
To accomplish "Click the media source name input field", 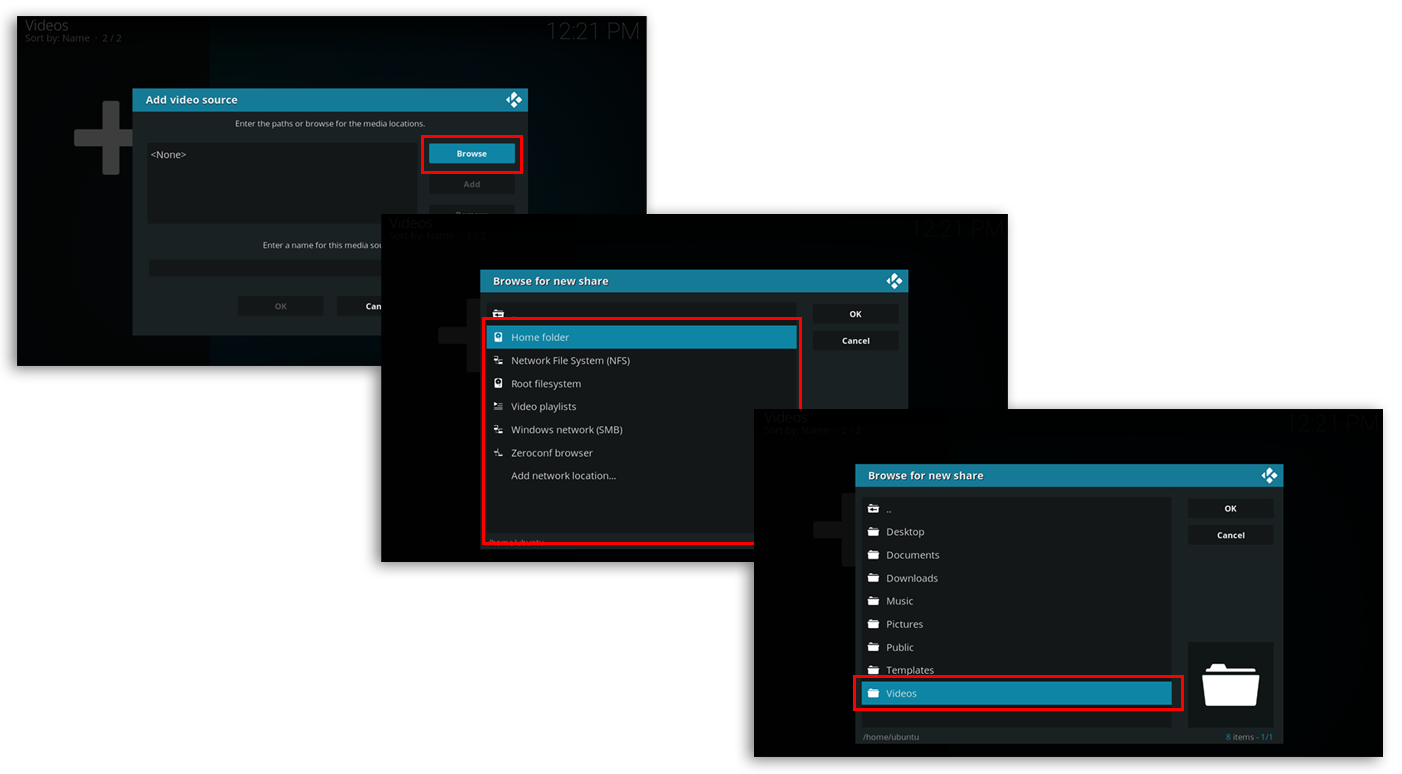I will click(x=265, y=268).
